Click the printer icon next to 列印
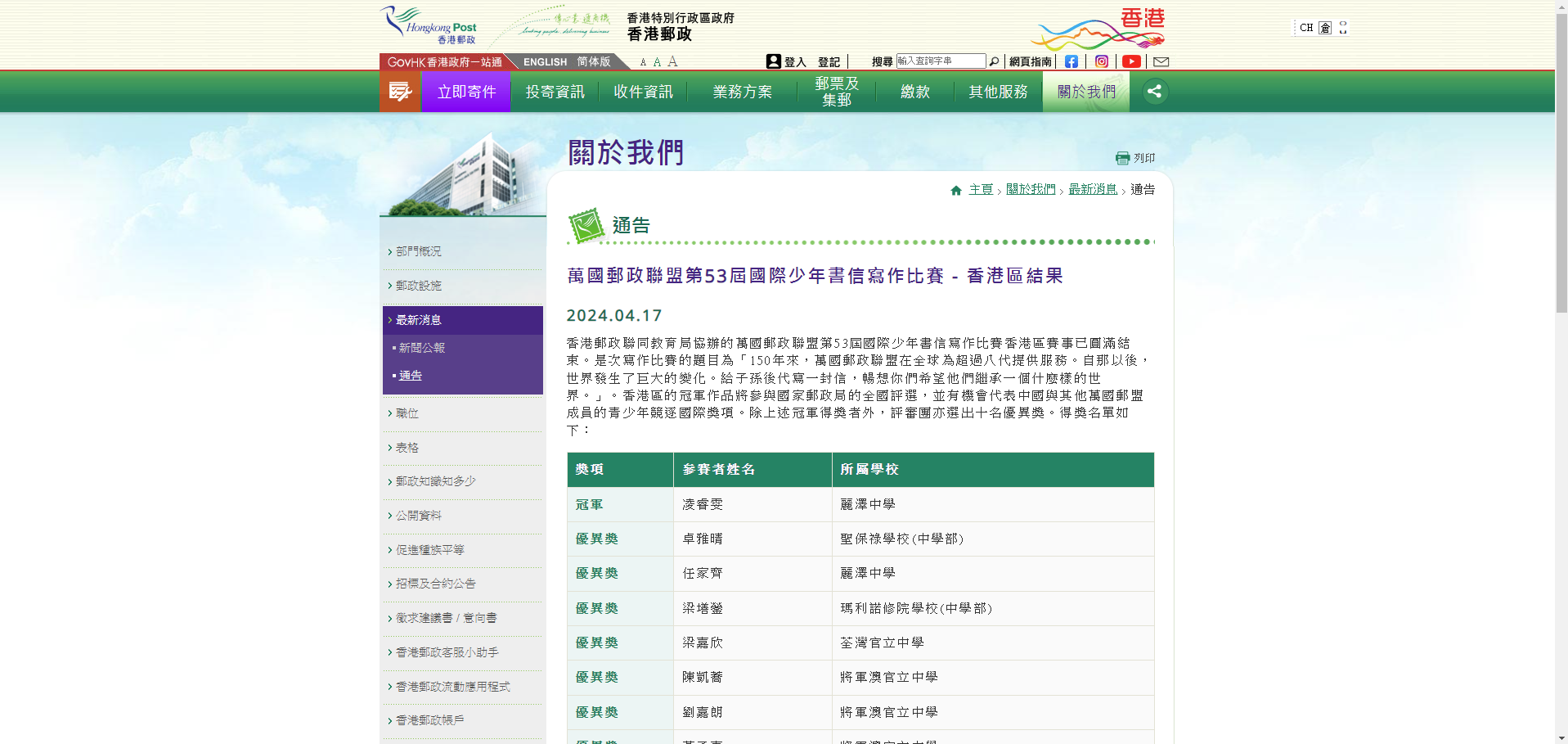The width and height of the screenshot is (1568, 744). (1122, 158)
